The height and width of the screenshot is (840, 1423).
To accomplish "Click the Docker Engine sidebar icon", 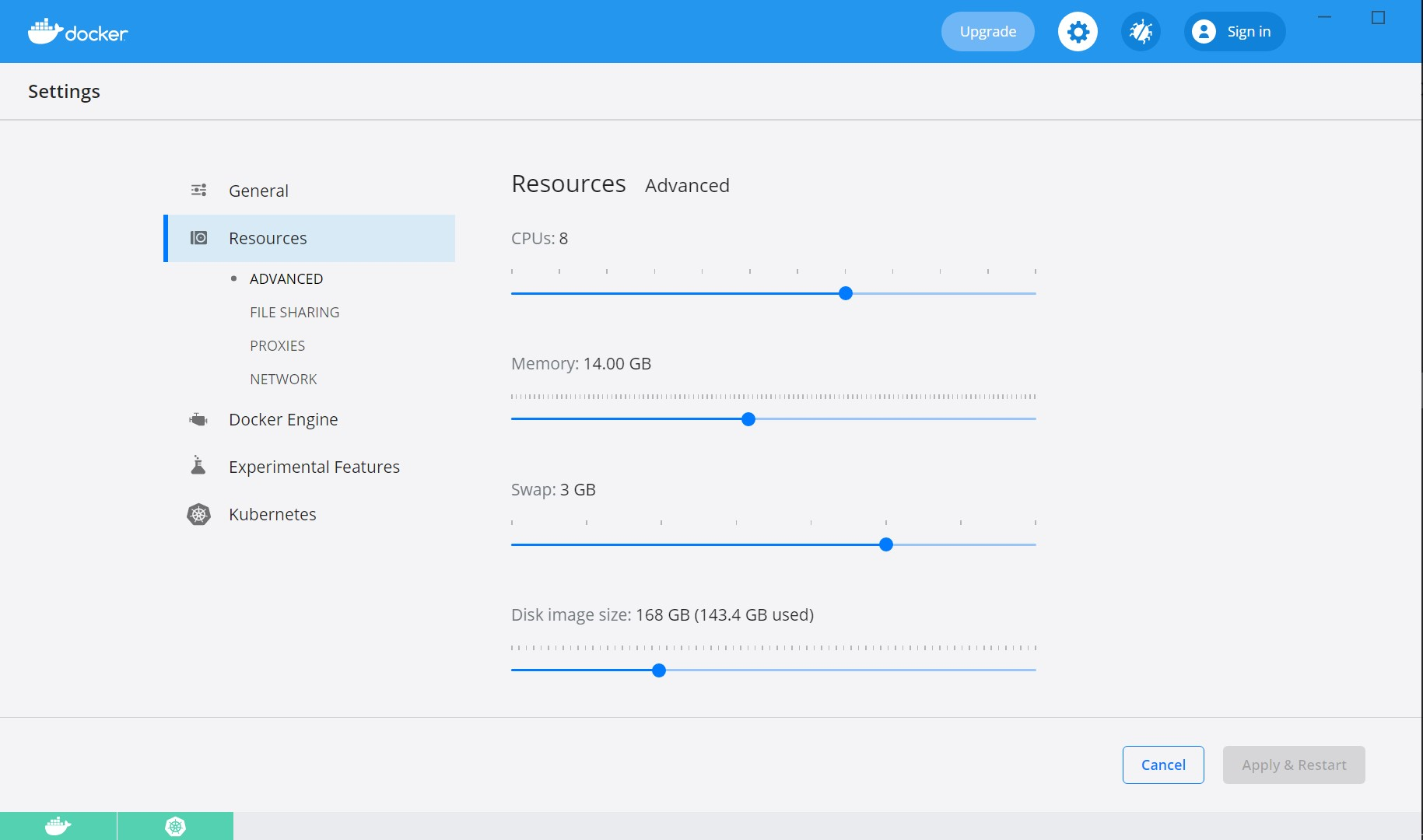I will click(198, 420).
